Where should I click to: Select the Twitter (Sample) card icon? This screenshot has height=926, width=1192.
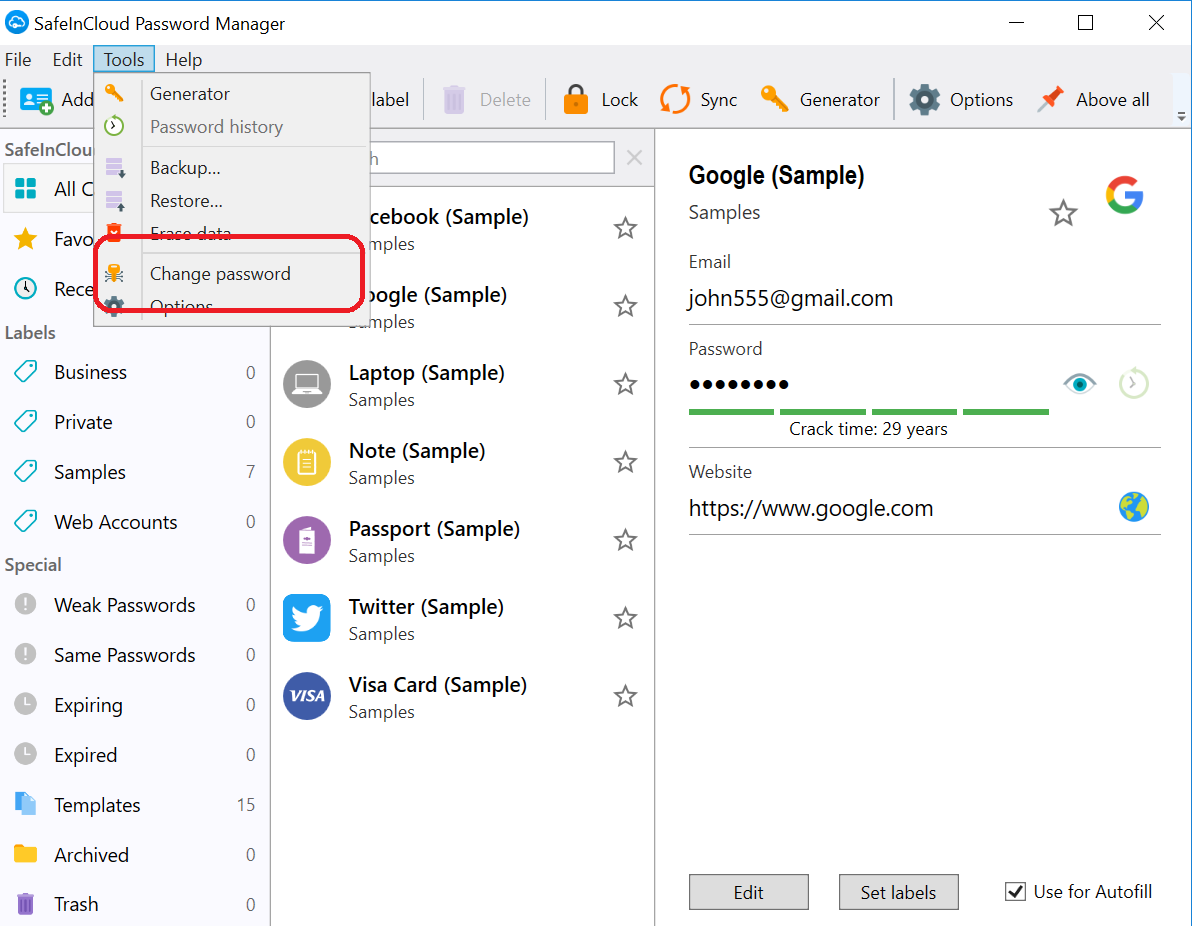[x=307, y=618]
